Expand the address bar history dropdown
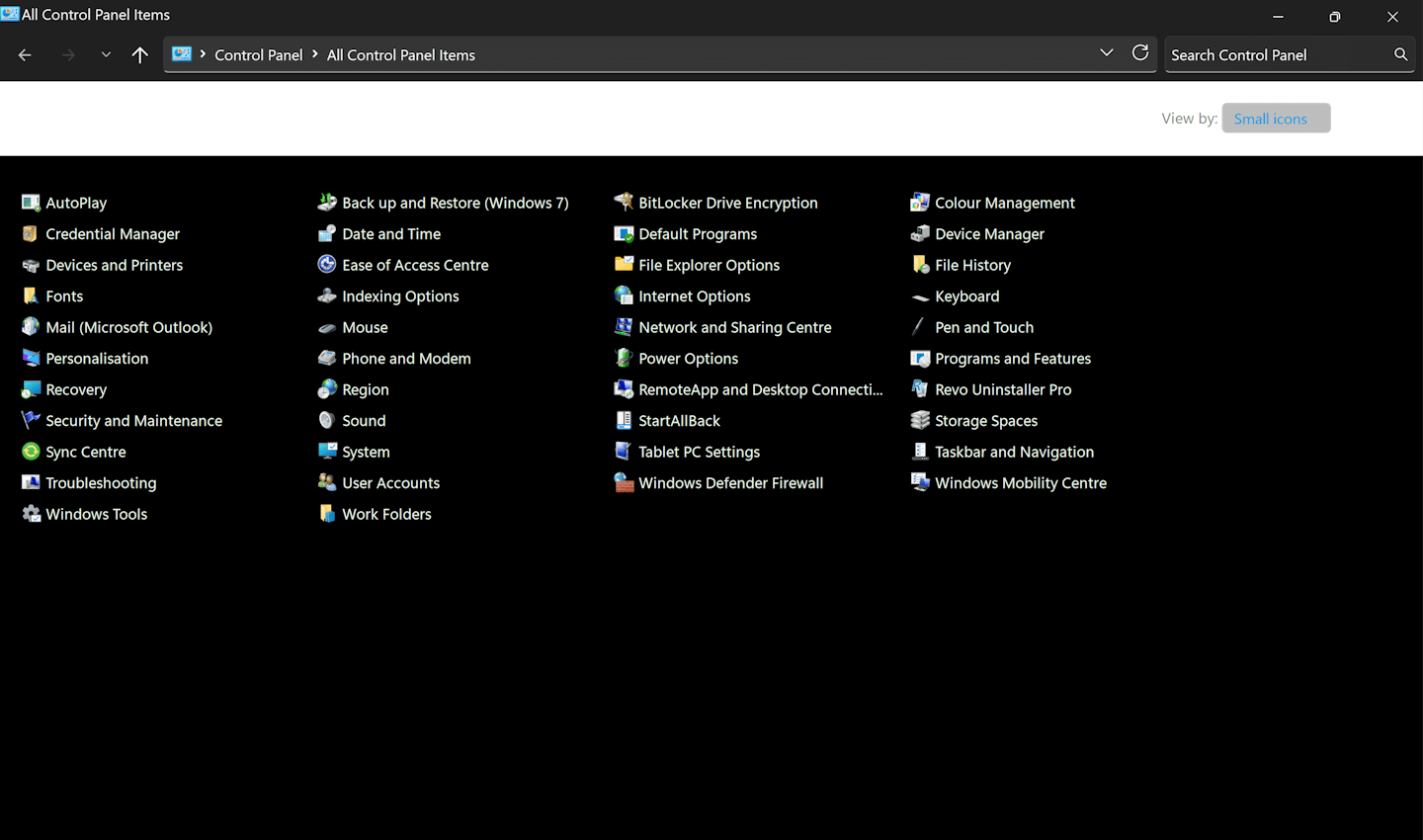Screen dimensions: 1423x840 tap(1106, 53)
